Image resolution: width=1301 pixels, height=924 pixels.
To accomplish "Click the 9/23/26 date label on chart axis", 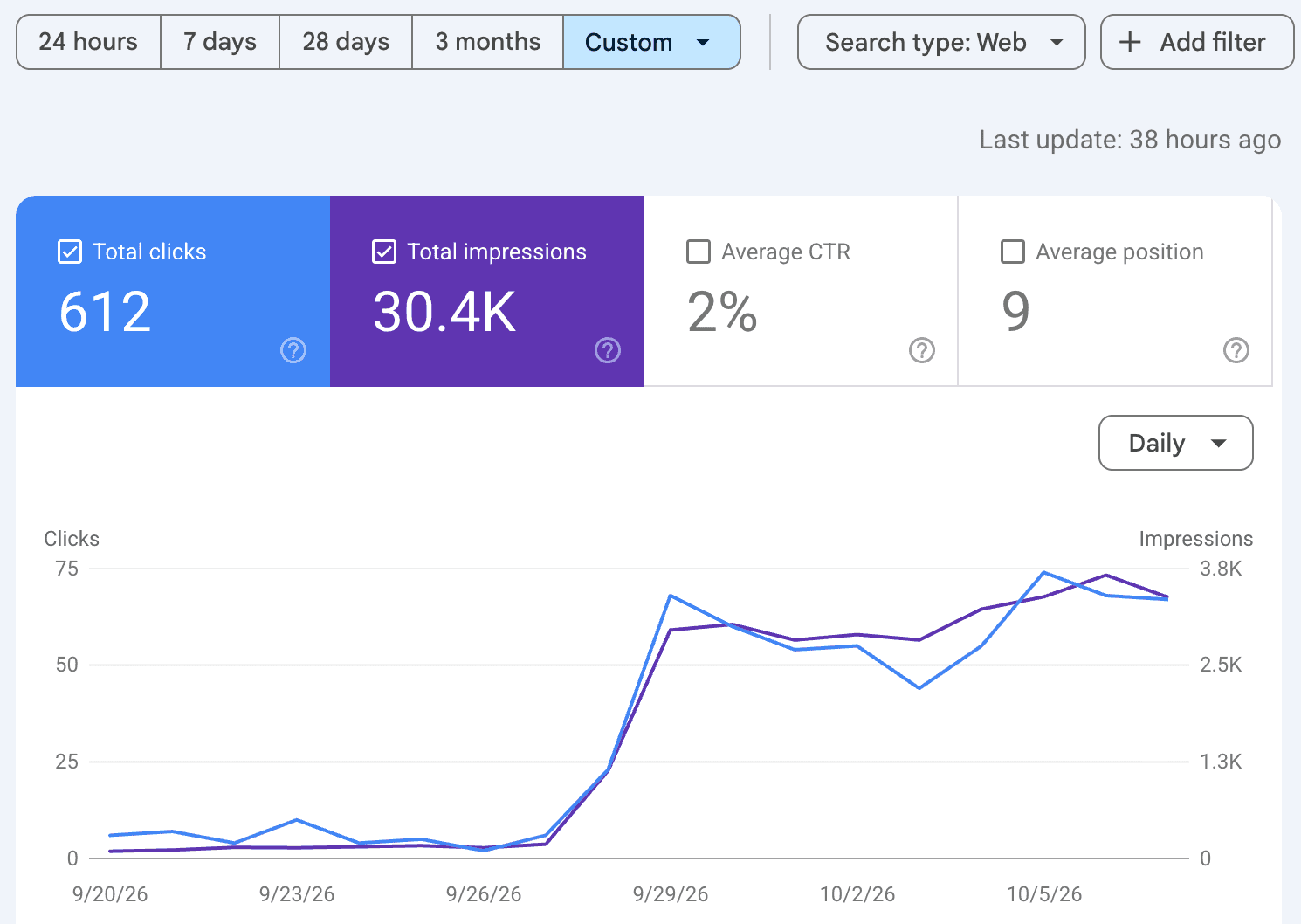I will click(297, 894).
